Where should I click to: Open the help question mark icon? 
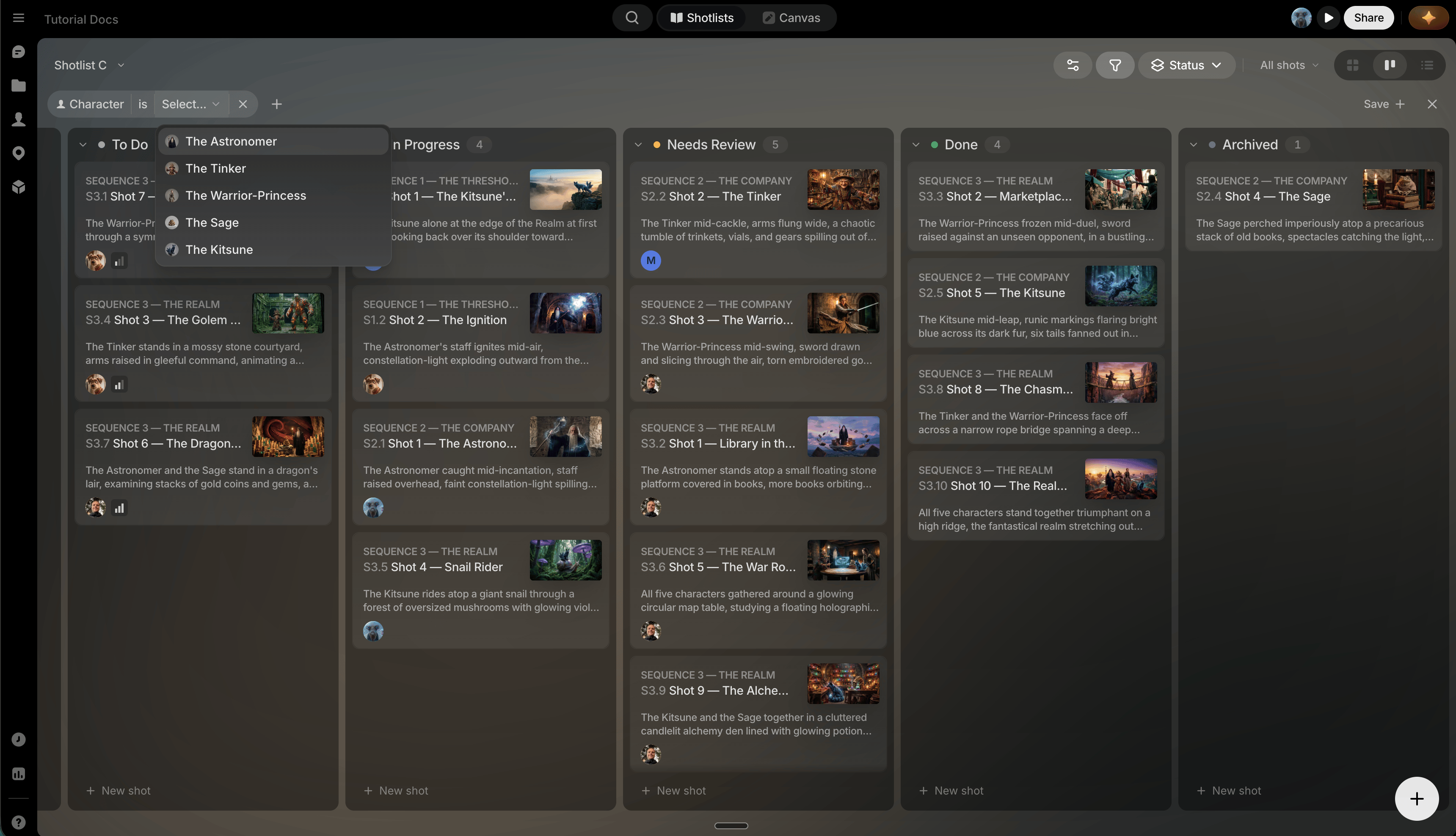click(18, 822)
